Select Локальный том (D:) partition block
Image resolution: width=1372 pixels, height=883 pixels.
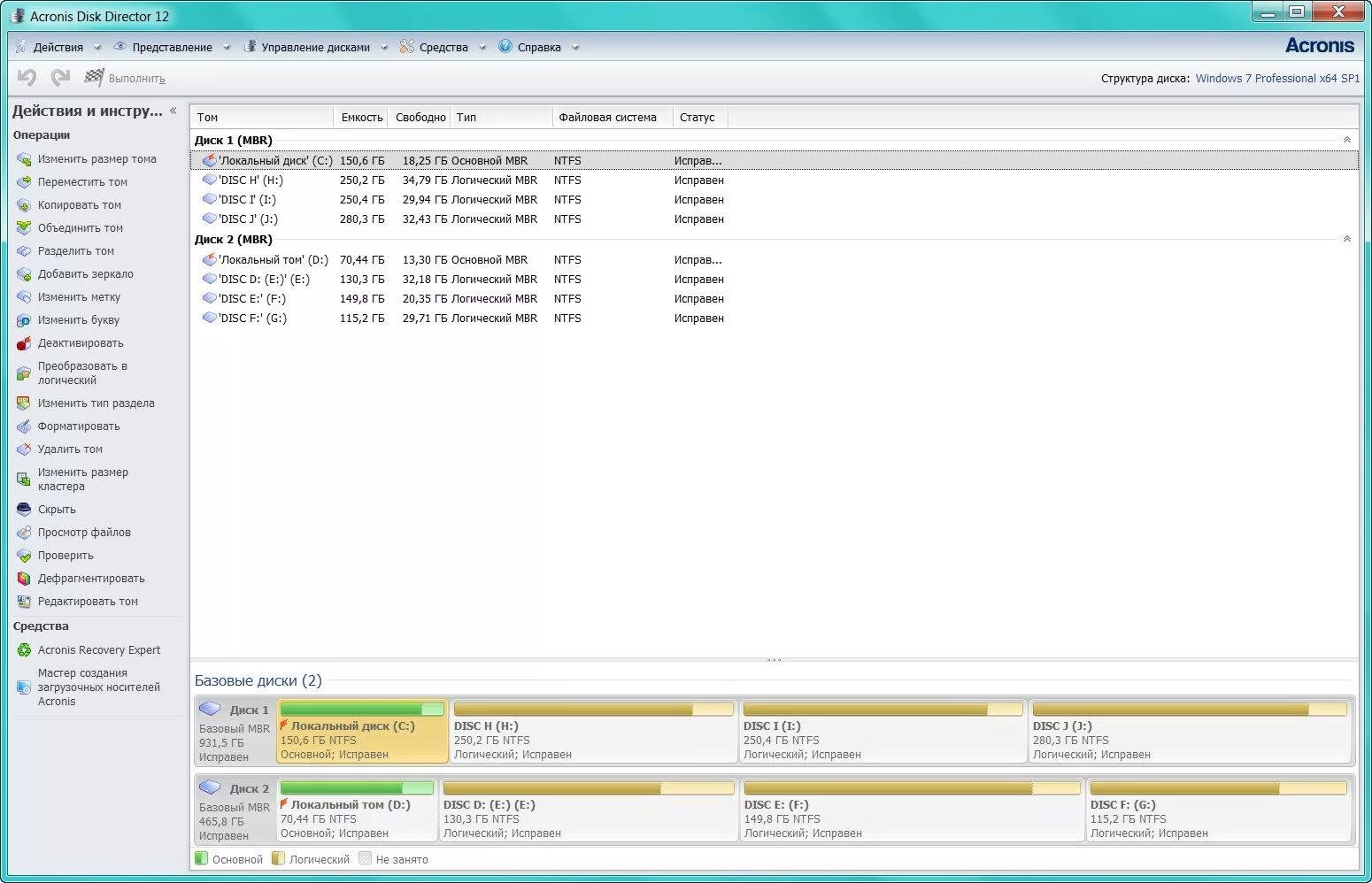click(358, 810)
